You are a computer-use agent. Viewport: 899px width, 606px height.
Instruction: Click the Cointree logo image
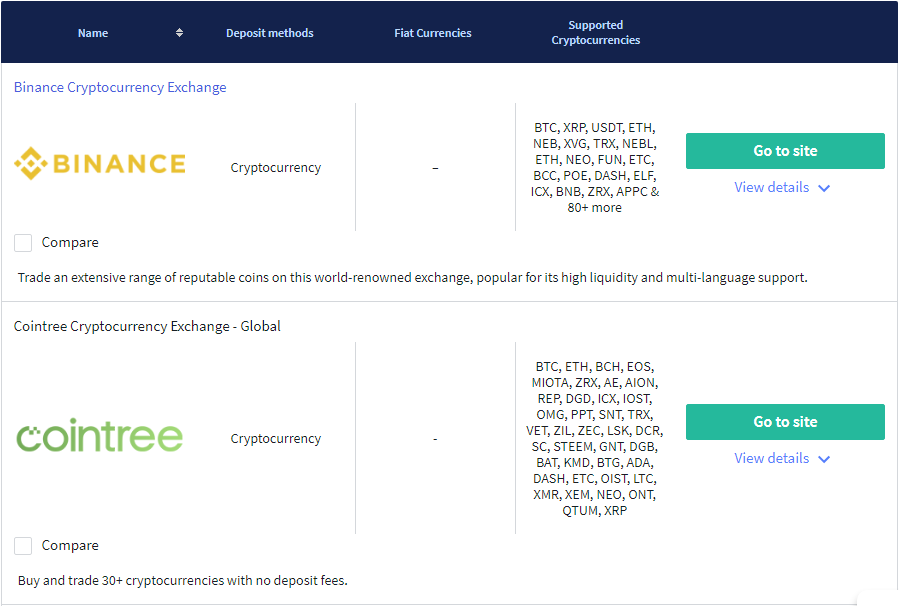[x=100, y=435]
